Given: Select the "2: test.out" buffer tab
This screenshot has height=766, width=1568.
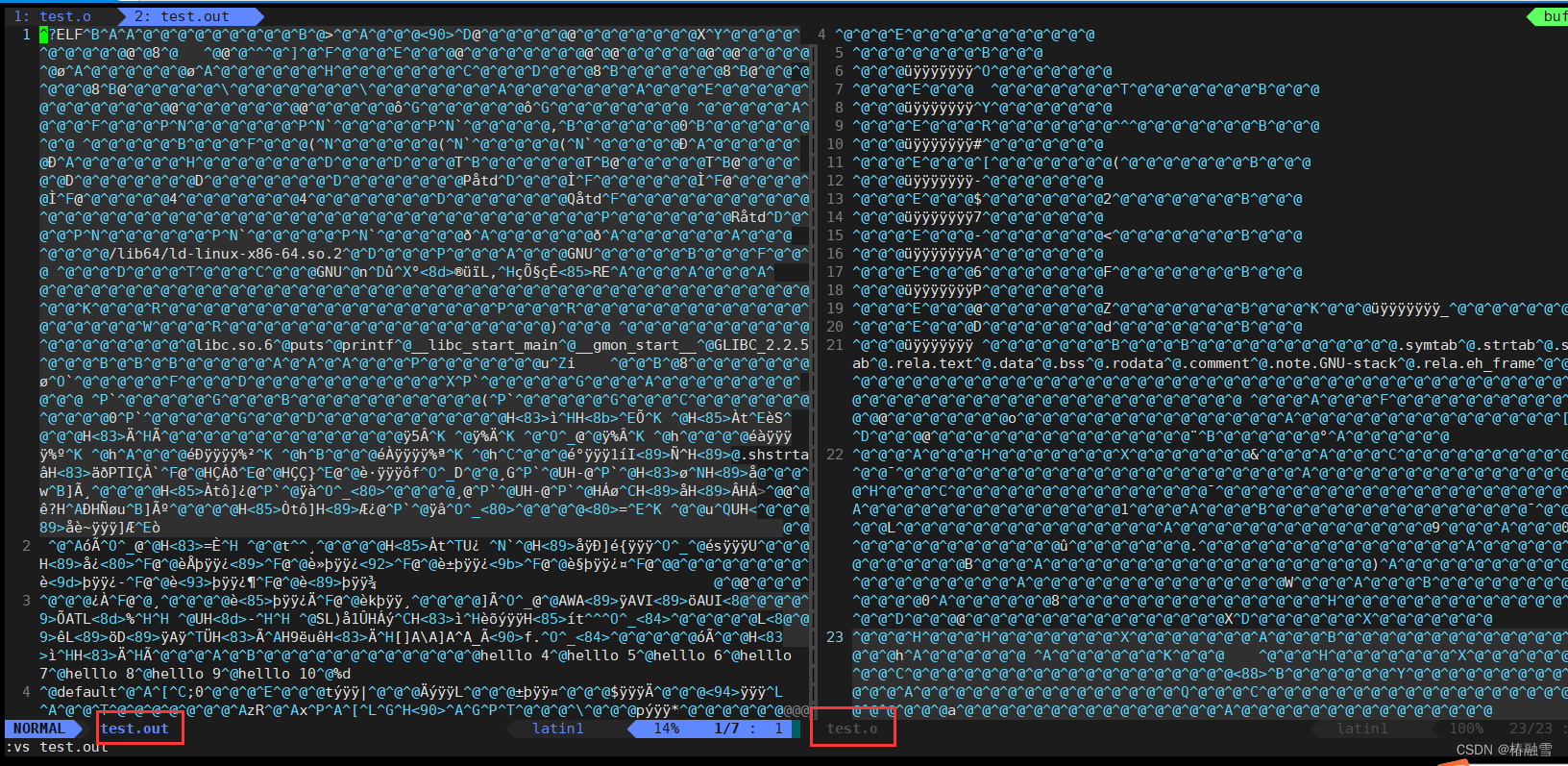Looking at the screenshot, I should point(182,16).
